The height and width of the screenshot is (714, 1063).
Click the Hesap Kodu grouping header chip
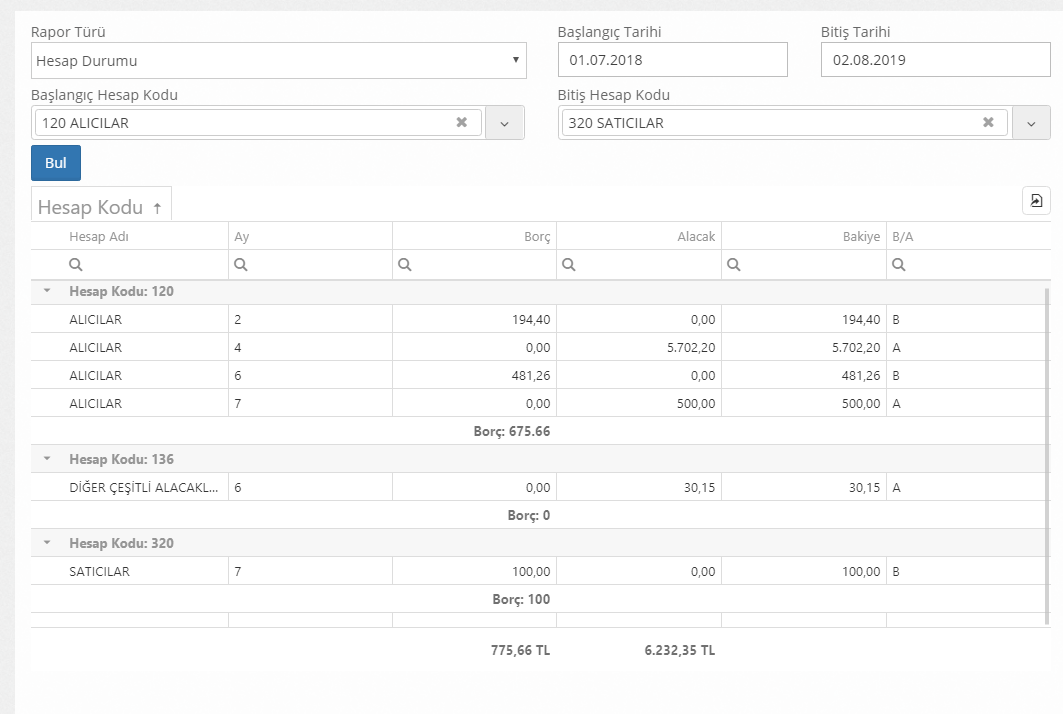click(100, 207)
